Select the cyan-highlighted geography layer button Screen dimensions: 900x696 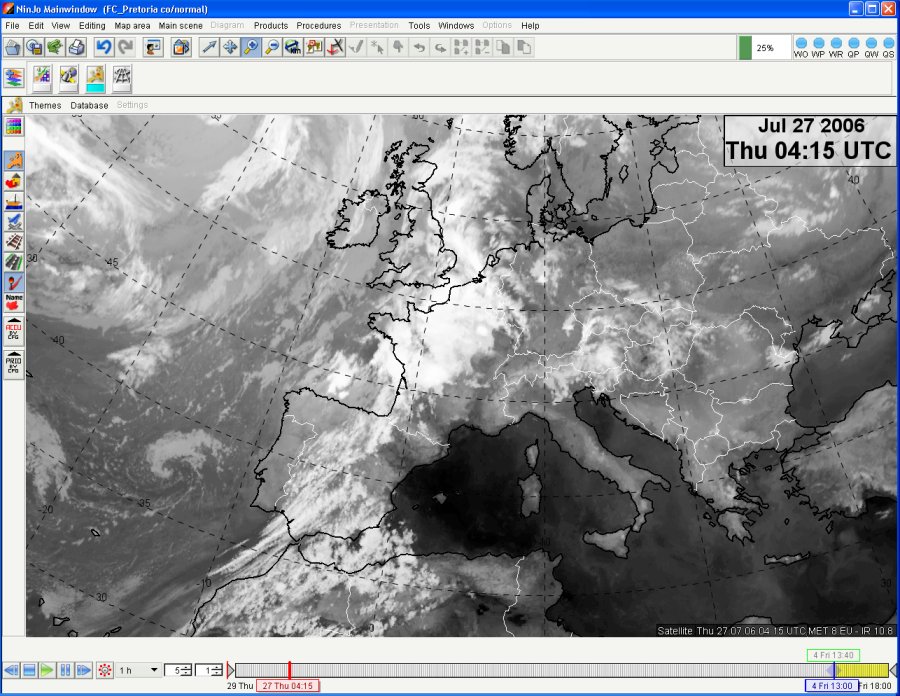coord(95,78)
